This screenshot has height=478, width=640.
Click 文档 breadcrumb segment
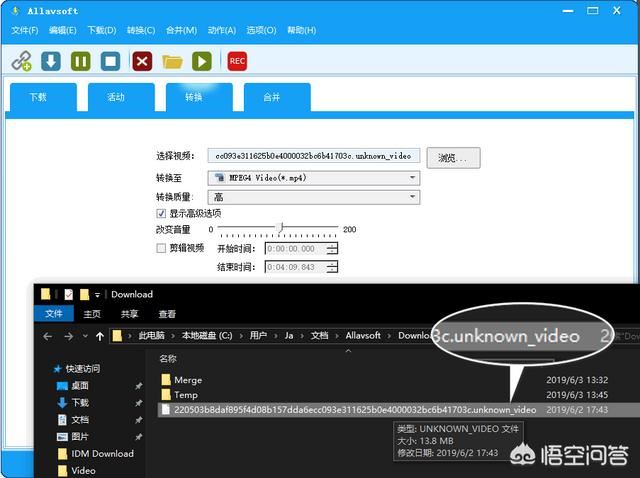(x=319, y=336)
